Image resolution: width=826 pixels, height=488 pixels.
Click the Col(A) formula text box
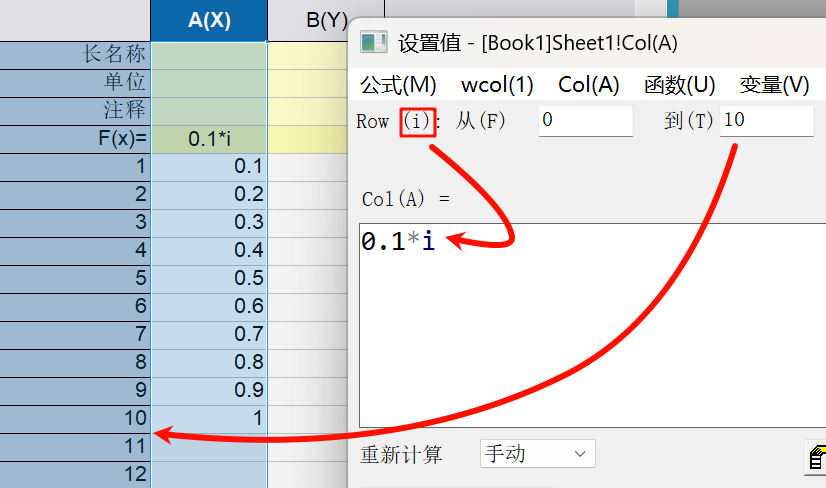[x=593, y=325]
